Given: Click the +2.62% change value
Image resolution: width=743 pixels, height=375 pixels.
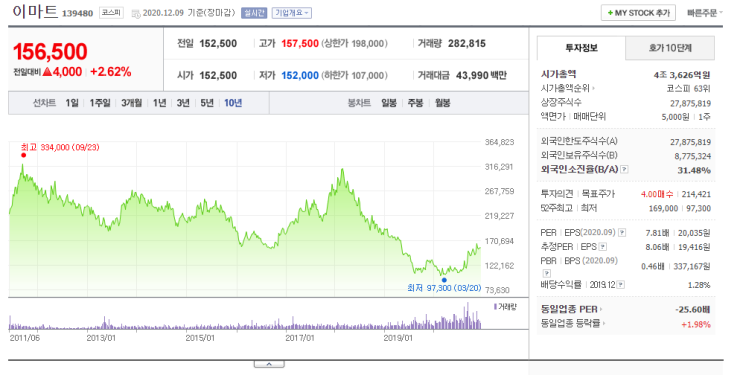Looking at the screenshot, I should coord(110,72).
